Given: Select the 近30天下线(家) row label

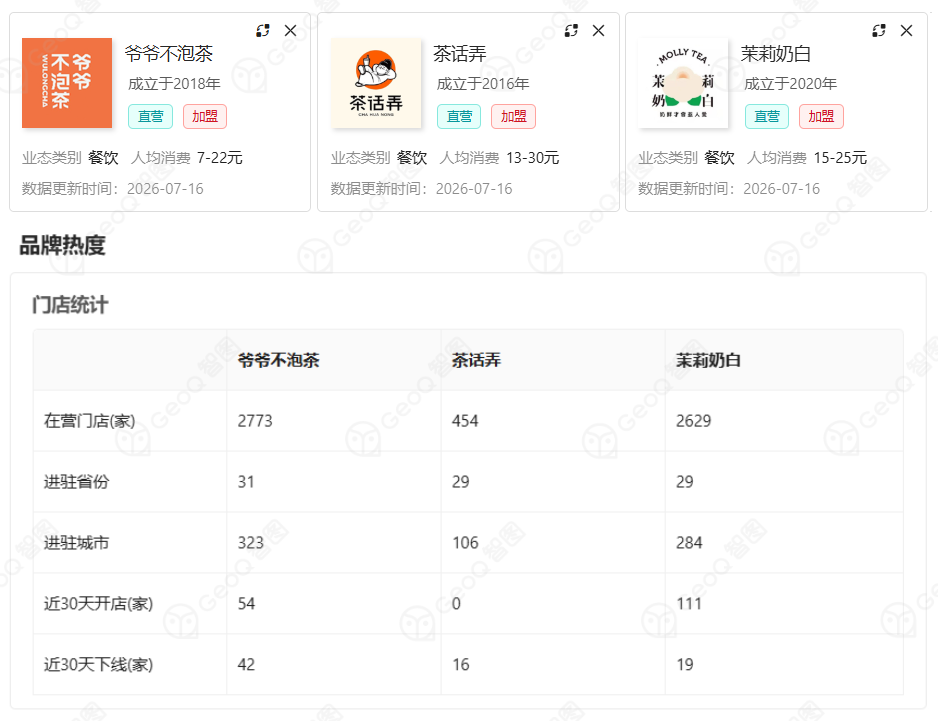Looking at the screenshot, I should click(98, 665).
